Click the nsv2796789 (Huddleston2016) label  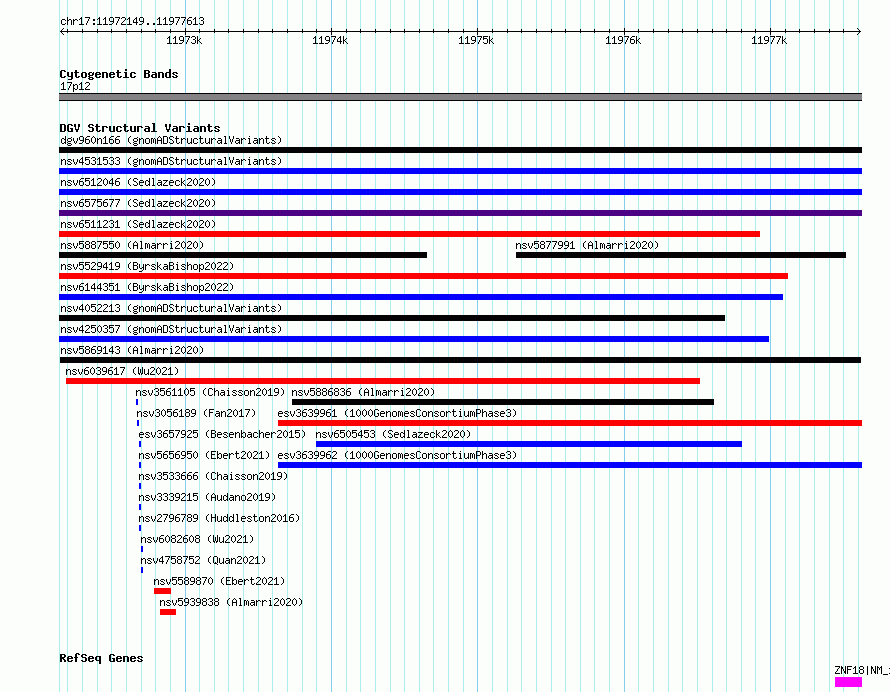tap(219, 518)
